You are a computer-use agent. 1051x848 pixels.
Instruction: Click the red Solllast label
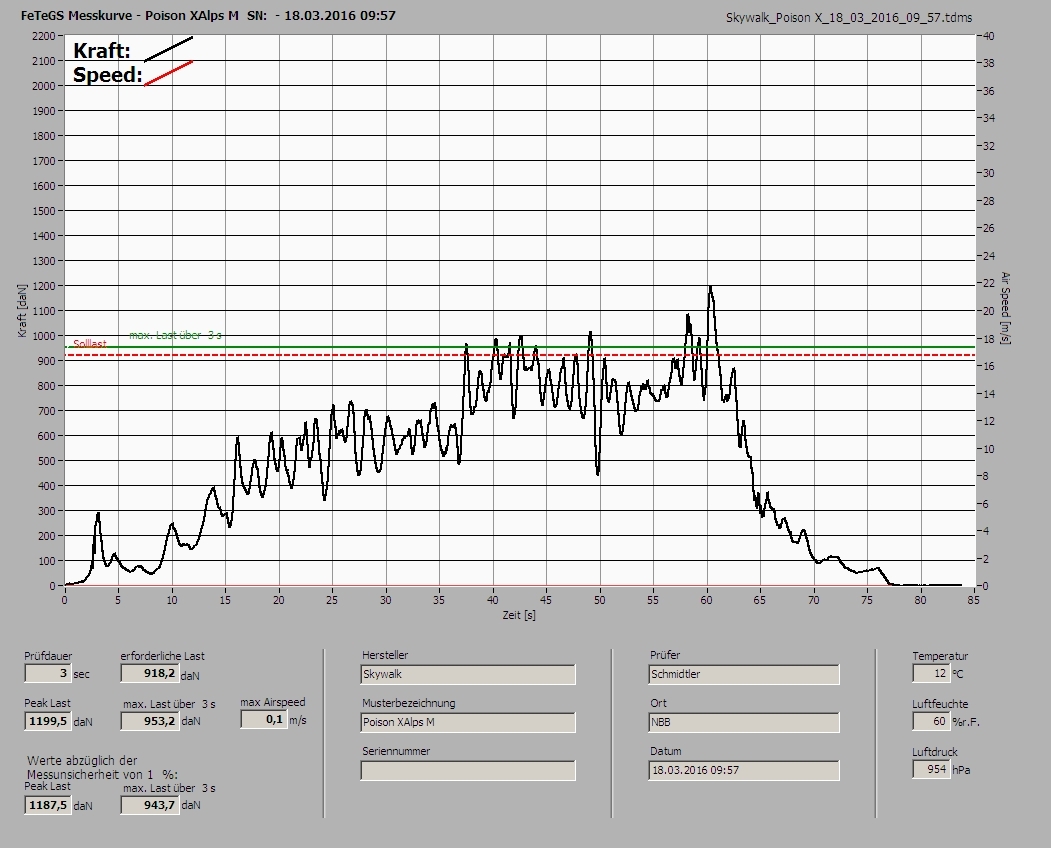(x=90, y=343)
